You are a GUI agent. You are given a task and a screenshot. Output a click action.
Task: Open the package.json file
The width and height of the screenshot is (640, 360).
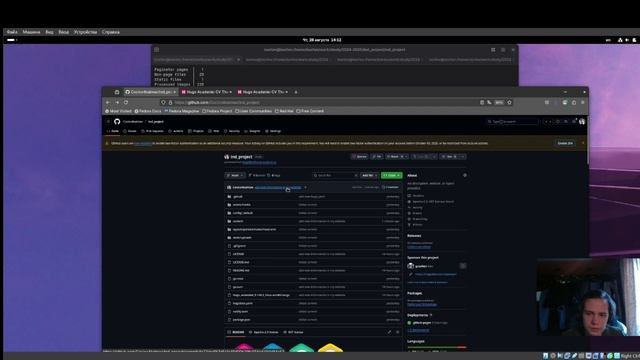[x=242, y=320]
